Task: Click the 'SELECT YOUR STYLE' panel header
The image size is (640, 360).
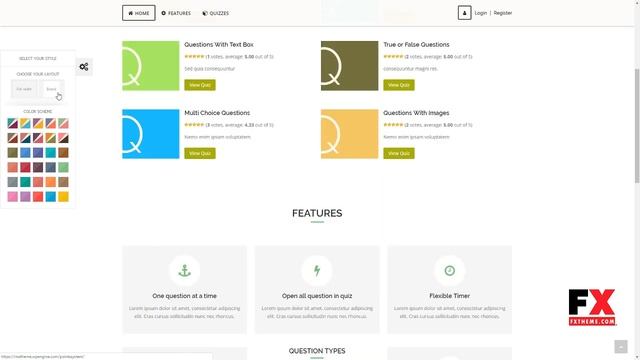Action: (38, 58)
